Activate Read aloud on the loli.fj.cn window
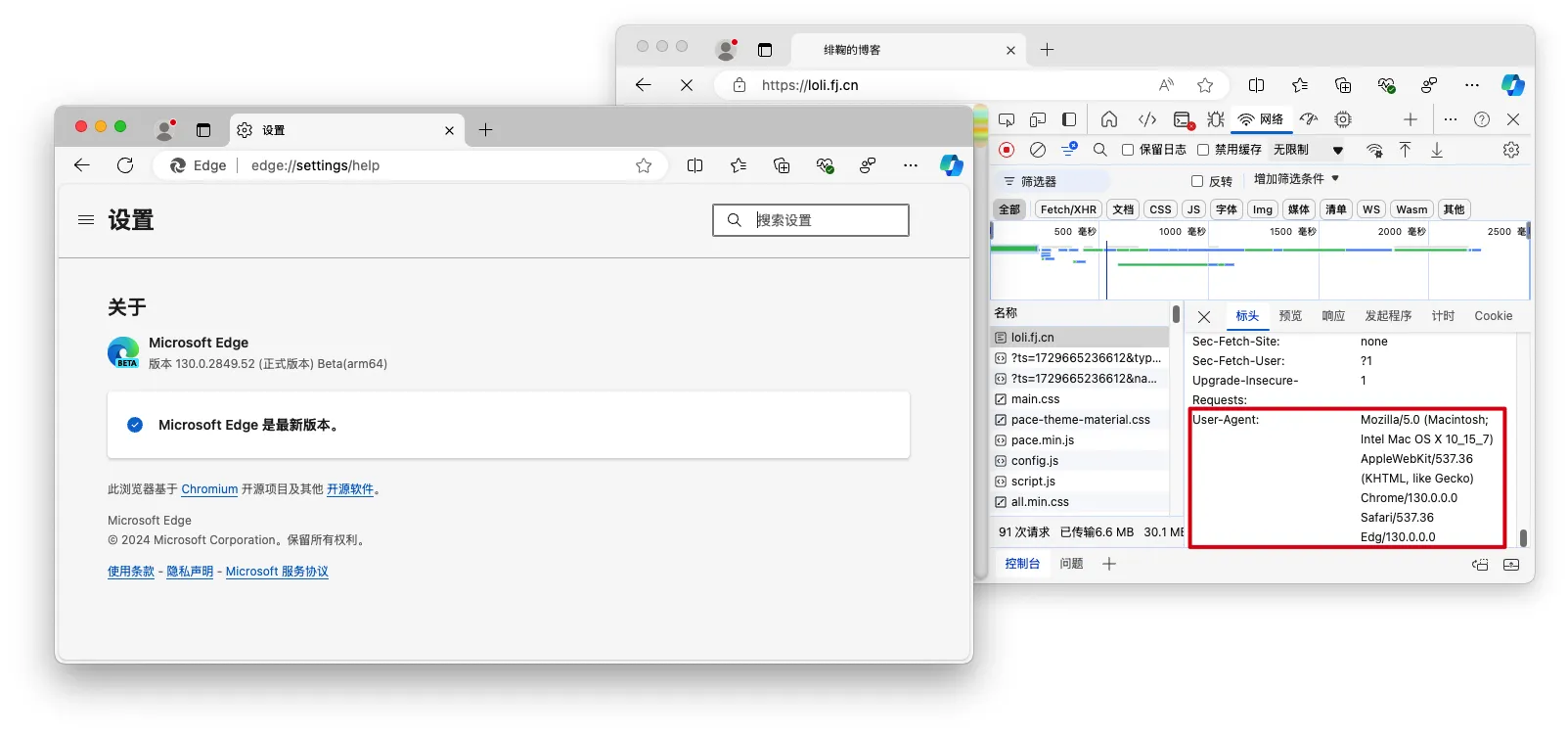Viewport: 1568px width, 736px height. coord(1166,85)
